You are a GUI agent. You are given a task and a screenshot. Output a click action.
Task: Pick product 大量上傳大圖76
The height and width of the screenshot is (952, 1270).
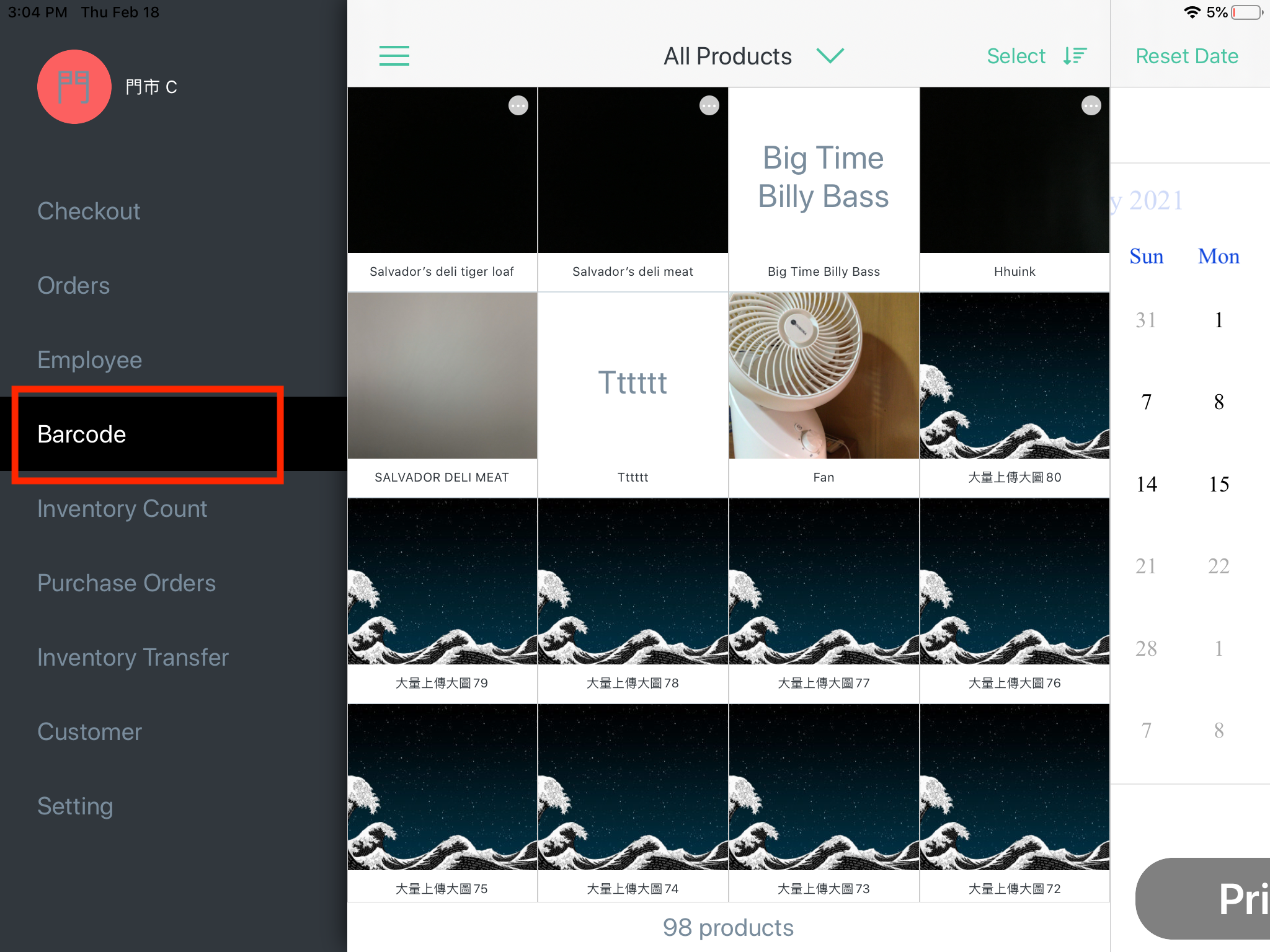(1015, 601)
